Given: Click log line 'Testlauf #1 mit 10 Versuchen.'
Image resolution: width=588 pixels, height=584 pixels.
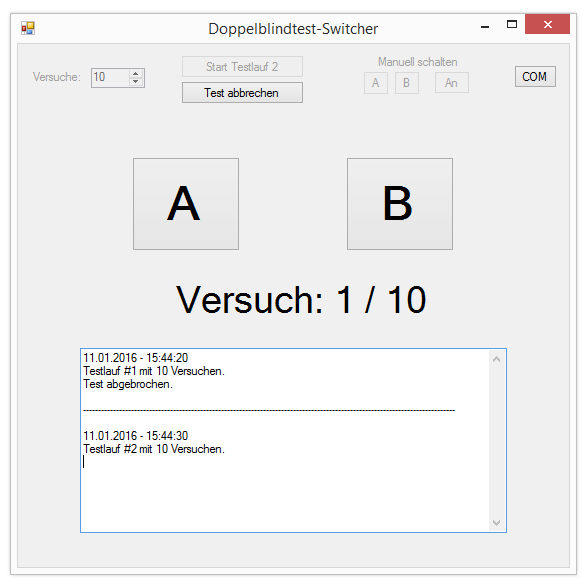Looking at the screenshot, I should [154, 371].
